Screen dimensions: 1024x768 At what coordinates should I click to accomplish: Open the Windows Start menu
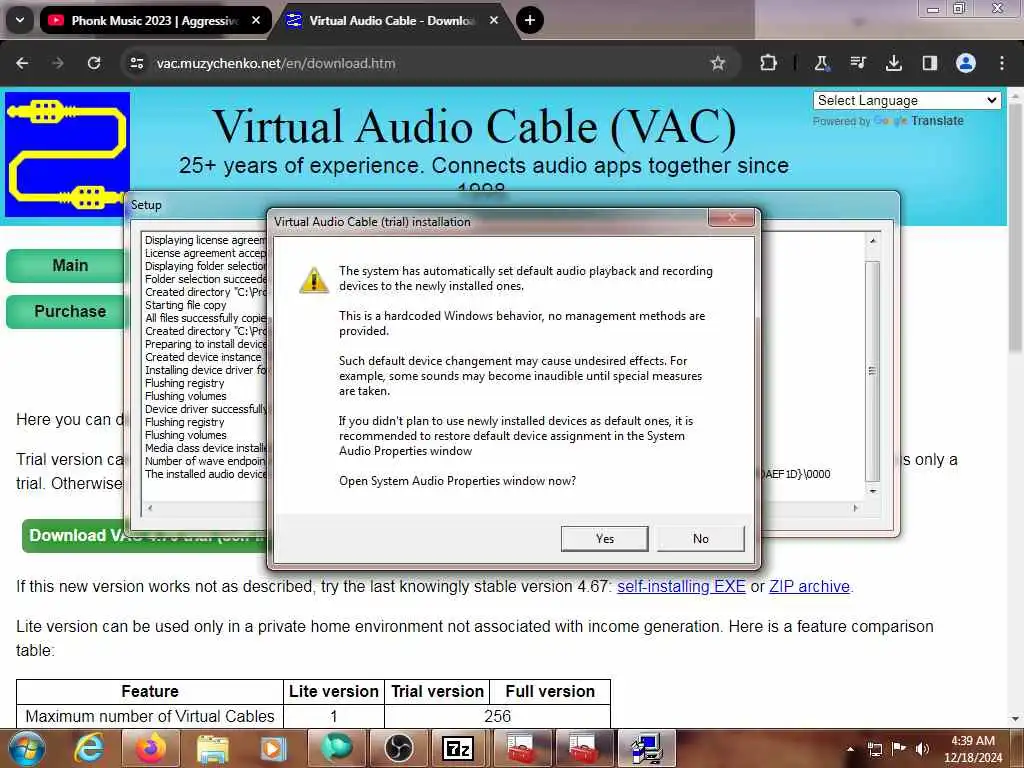tap(25, 748)
